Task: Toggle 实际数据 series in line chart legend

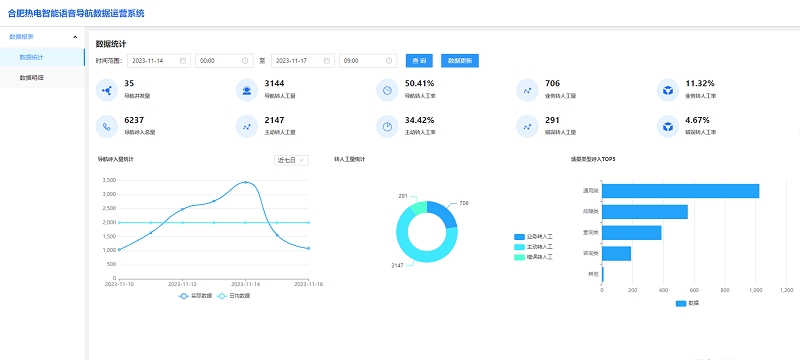Action: point(195,296)
